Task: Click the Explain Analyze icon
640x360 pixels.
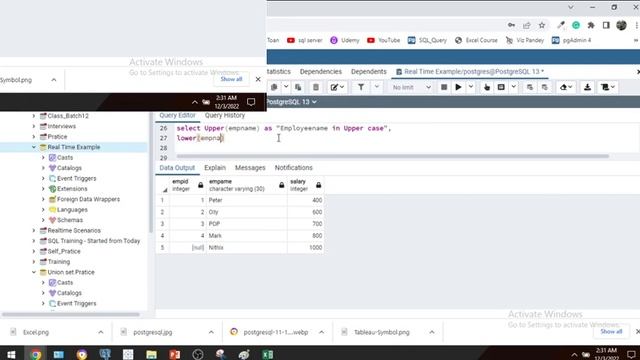Action: pos(501,87)
